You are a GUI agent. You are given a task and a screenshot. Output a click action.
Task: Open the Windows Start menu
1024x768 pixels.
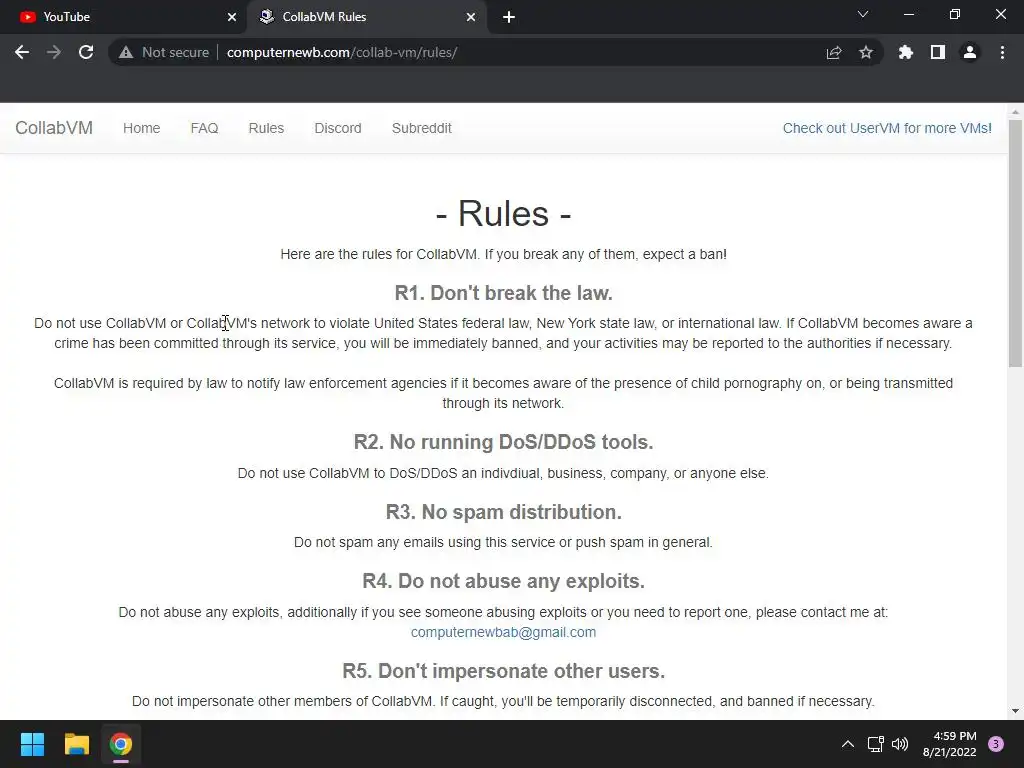(x=32, y=744)
